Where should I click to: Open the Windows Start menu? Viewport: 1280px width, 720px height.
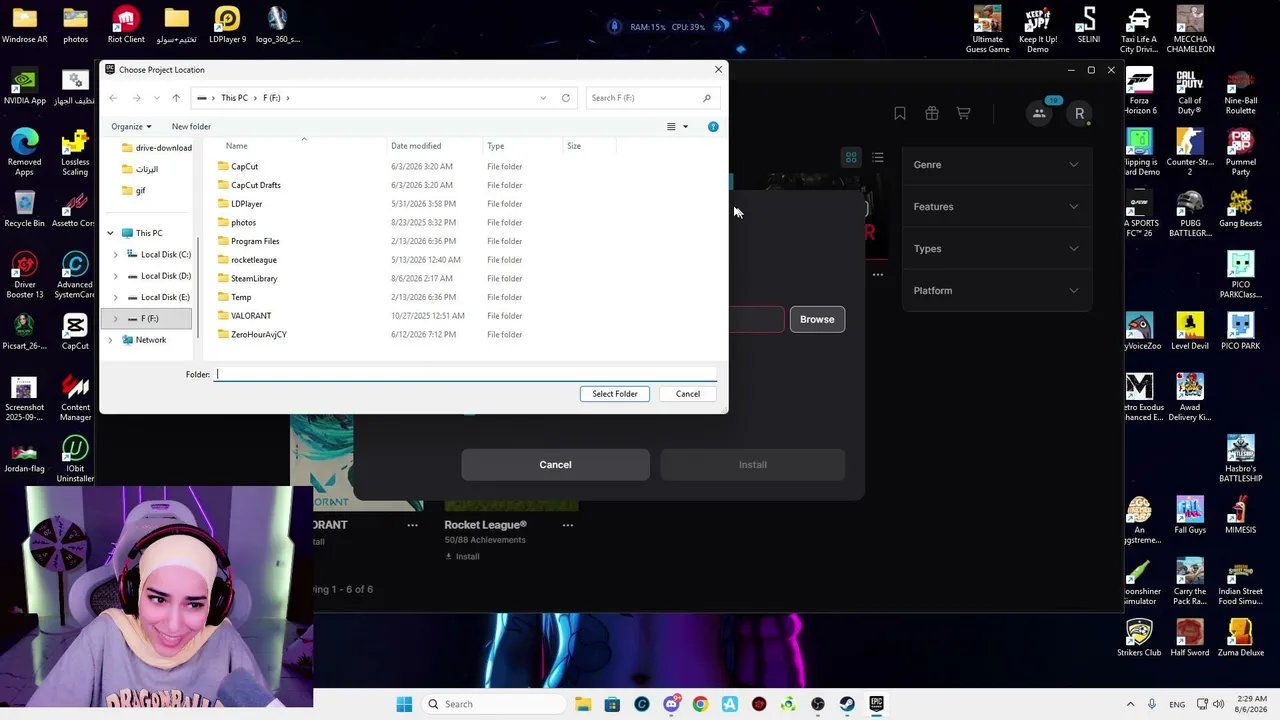click(404, 705)
